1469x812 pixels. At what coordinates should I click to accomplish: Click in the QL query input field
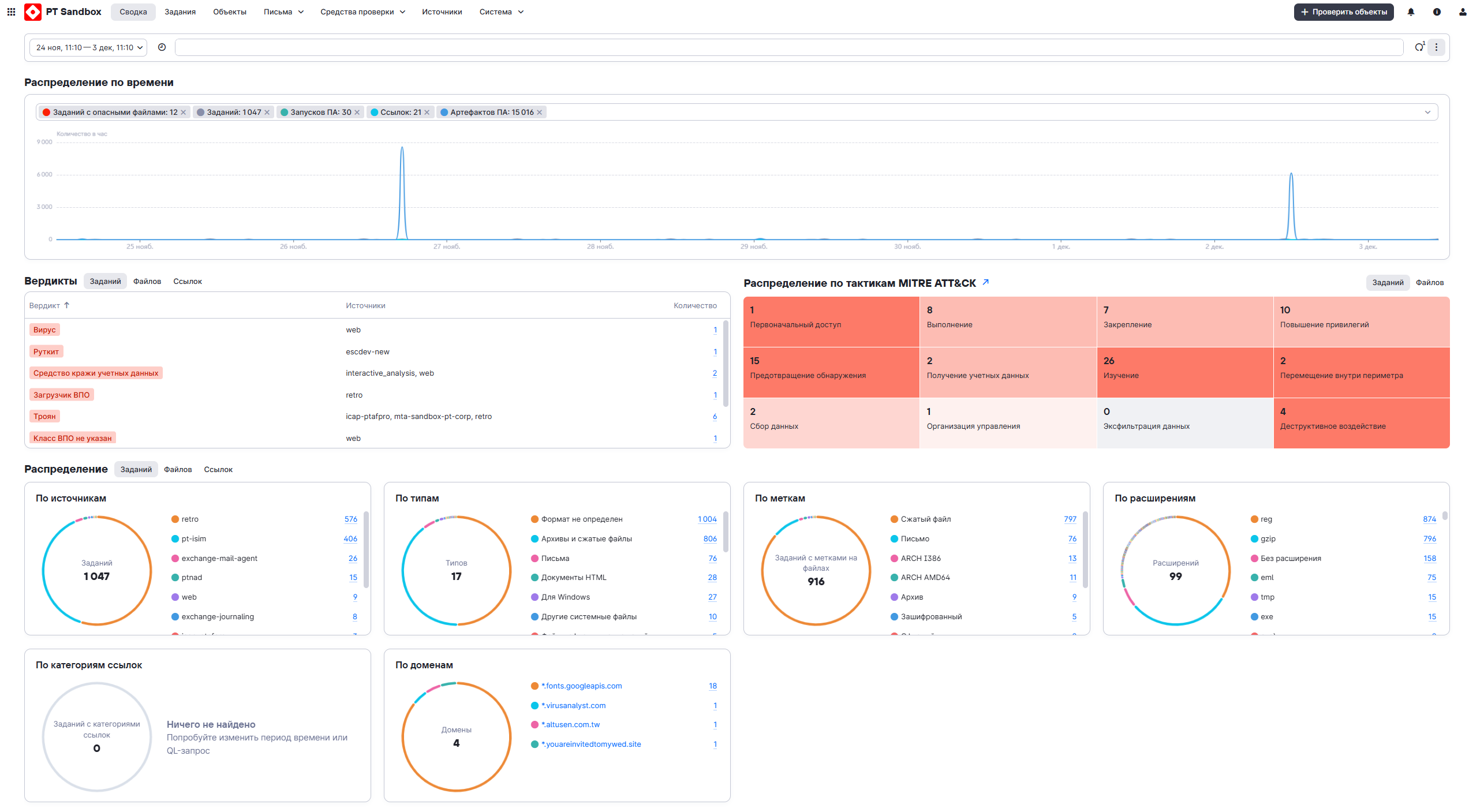[x=788, y=47]
